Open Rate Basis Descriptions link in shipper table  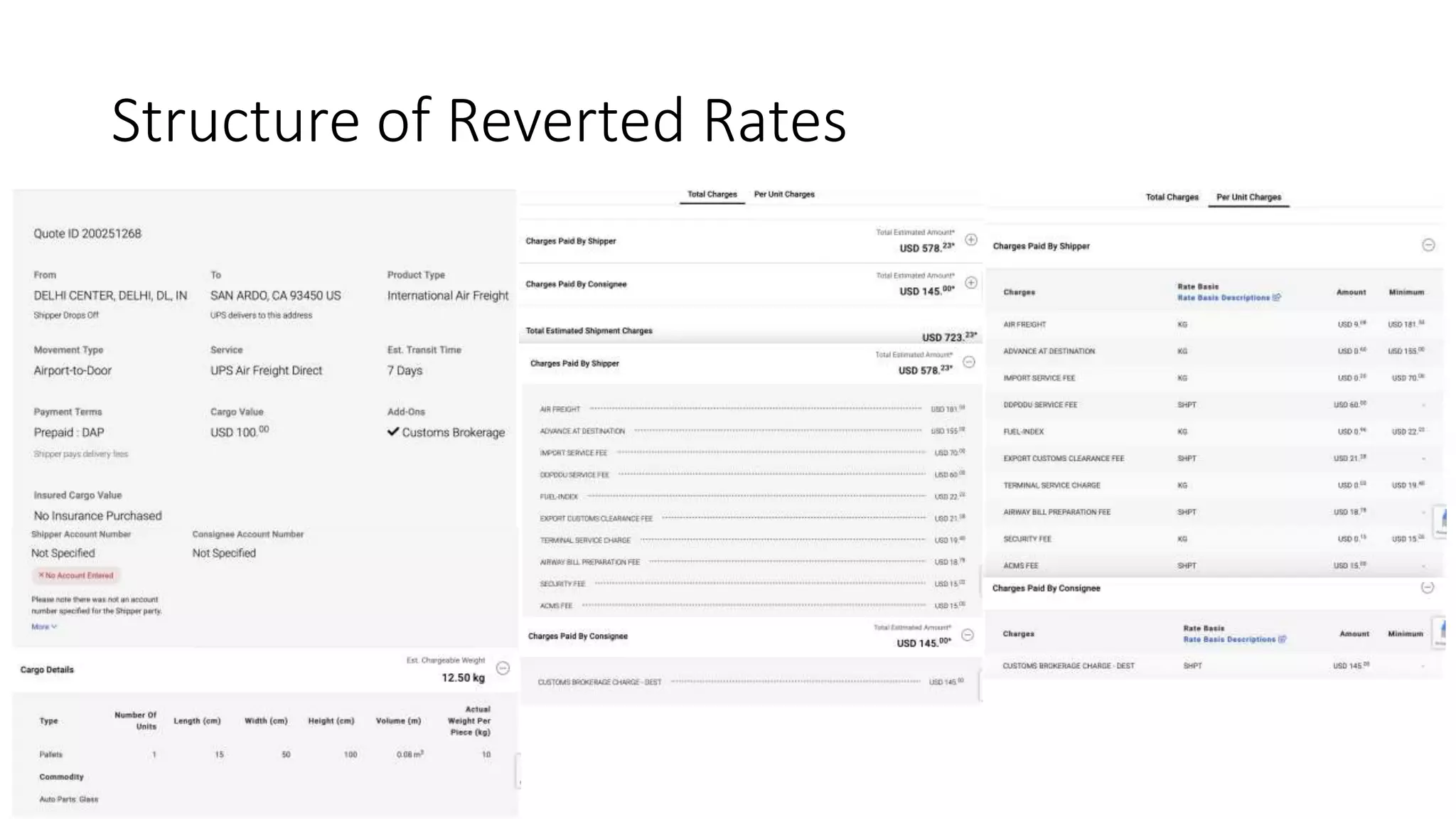point(1223,298)
